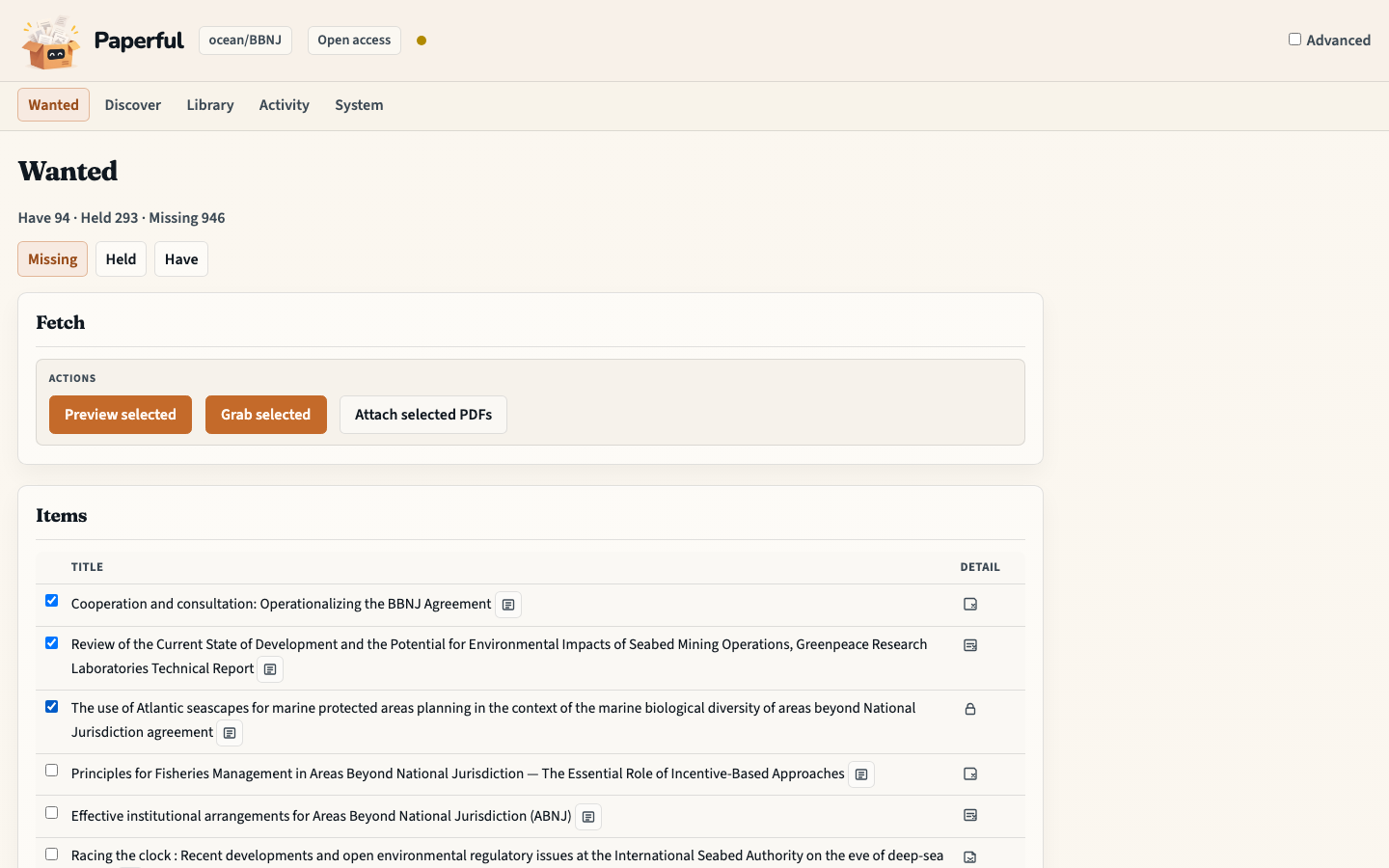This screenshot has width=1389, height=868.
Task: Open the Activity tab
Action: click(284, 105)
